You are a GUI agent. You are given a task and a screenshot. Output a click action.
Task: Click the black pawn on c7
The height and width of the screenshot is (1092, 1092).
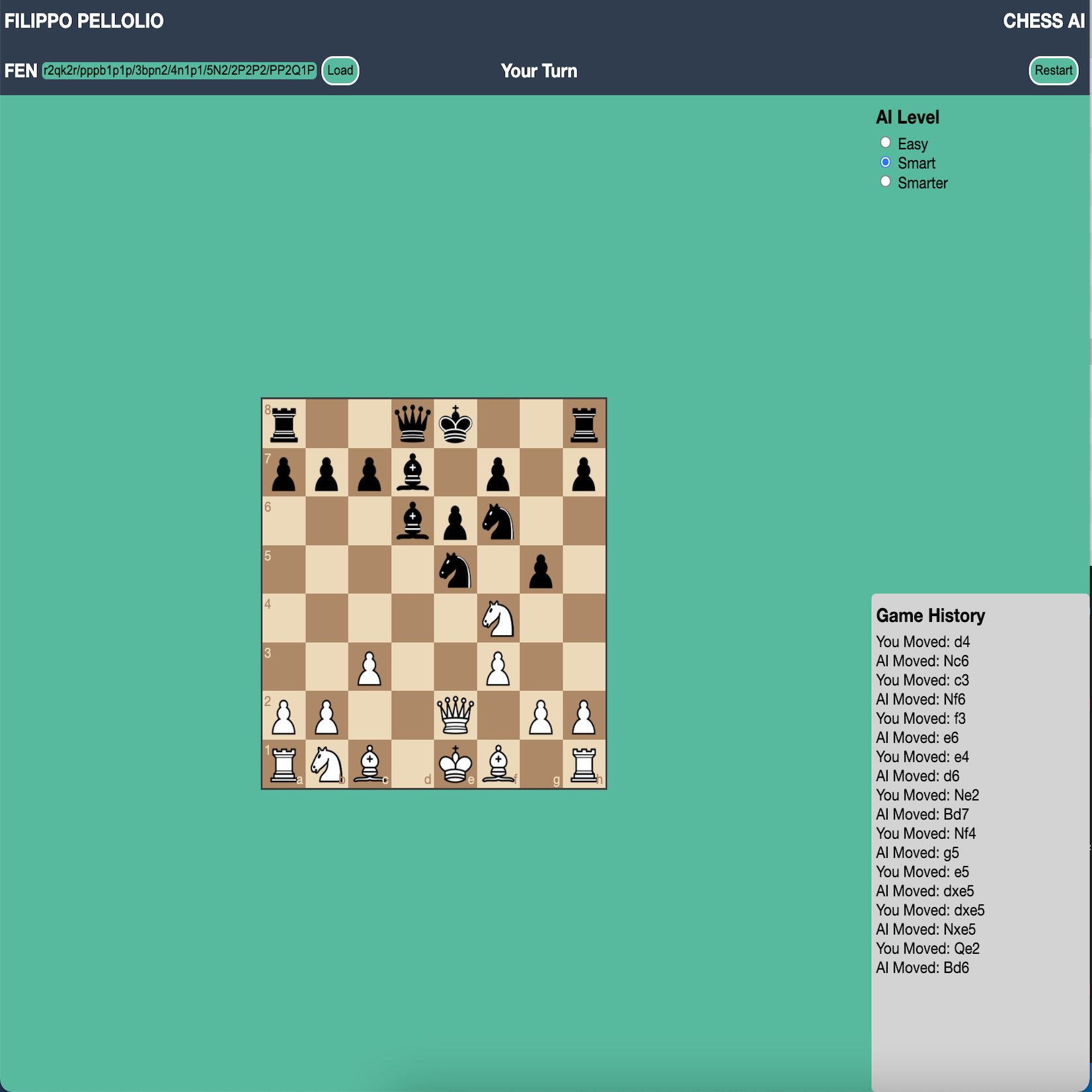coord(370,472)
